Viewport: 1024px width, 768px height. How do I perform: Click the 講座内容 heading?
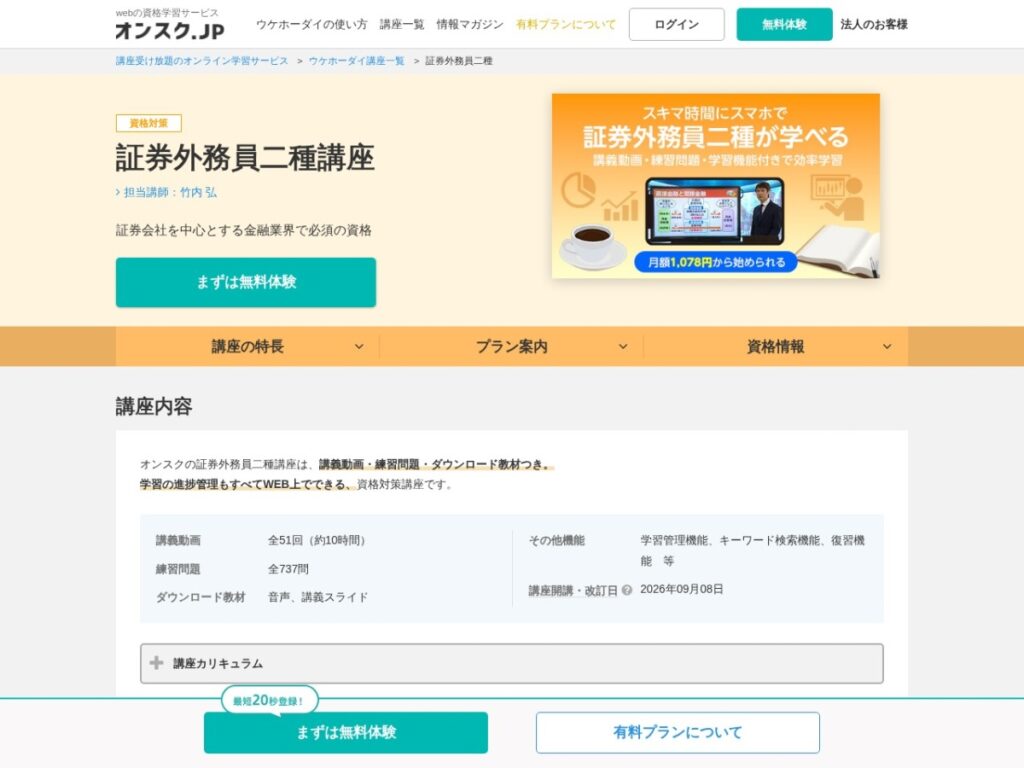(x=154, y=406)
